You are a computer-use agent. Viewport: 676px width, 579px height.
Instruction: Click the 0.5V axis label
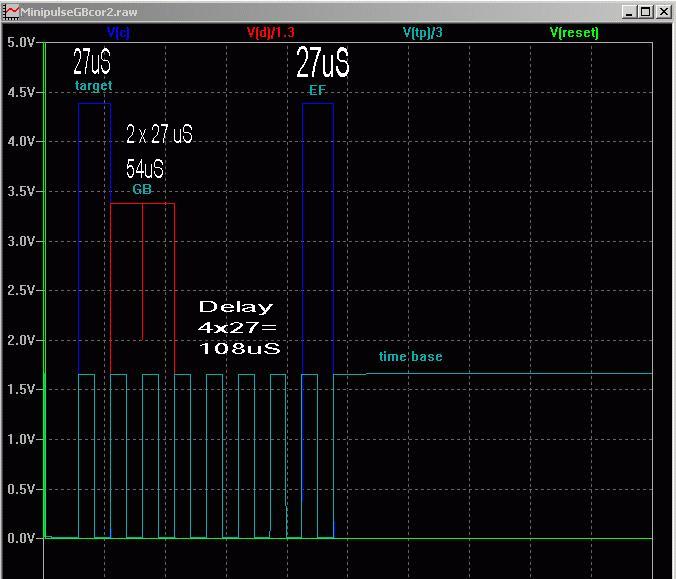point(21,489)
